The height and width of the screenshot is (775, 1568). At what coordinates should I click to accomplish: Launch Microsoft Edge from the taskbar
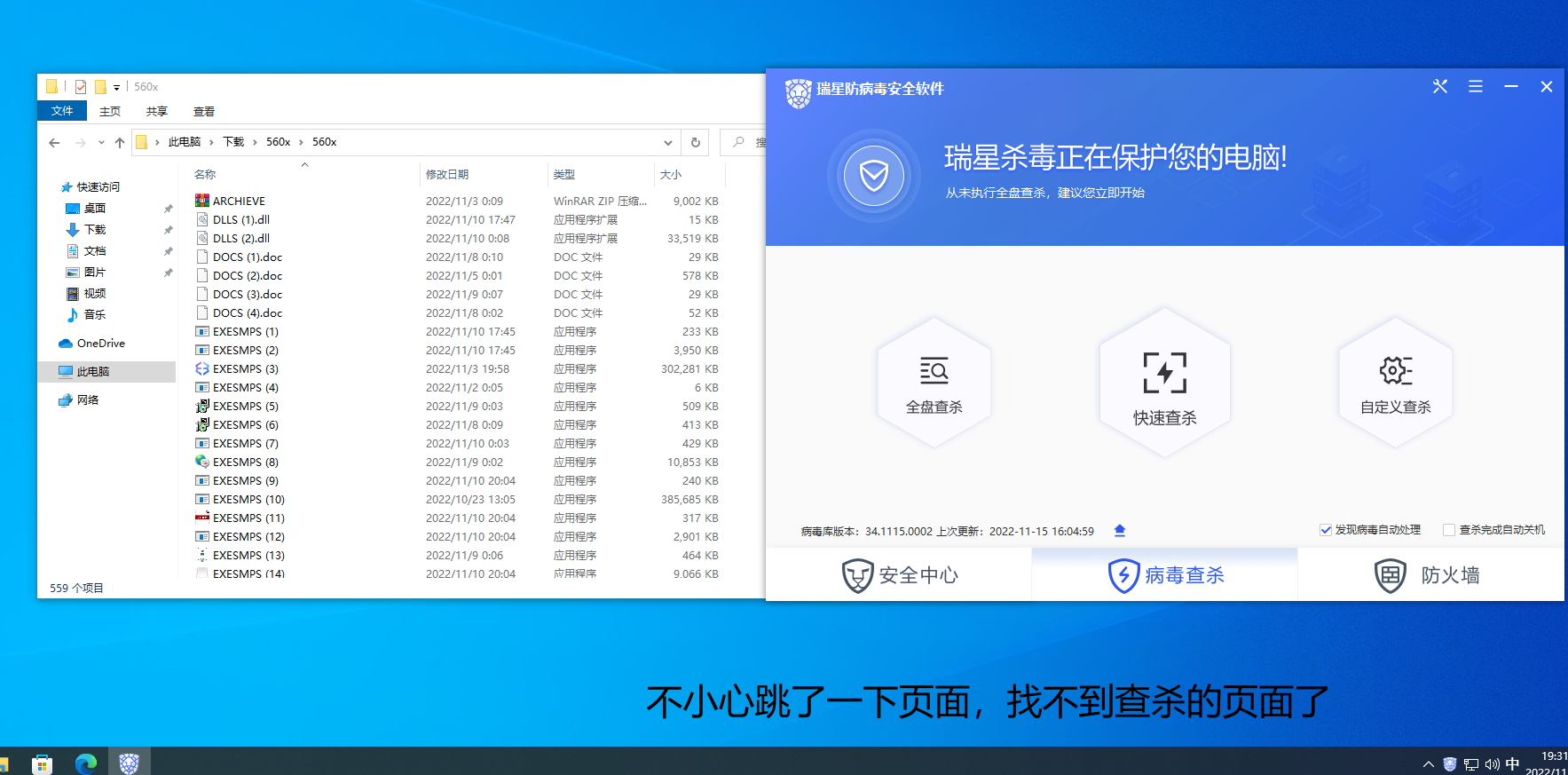[x=86, y=763]
